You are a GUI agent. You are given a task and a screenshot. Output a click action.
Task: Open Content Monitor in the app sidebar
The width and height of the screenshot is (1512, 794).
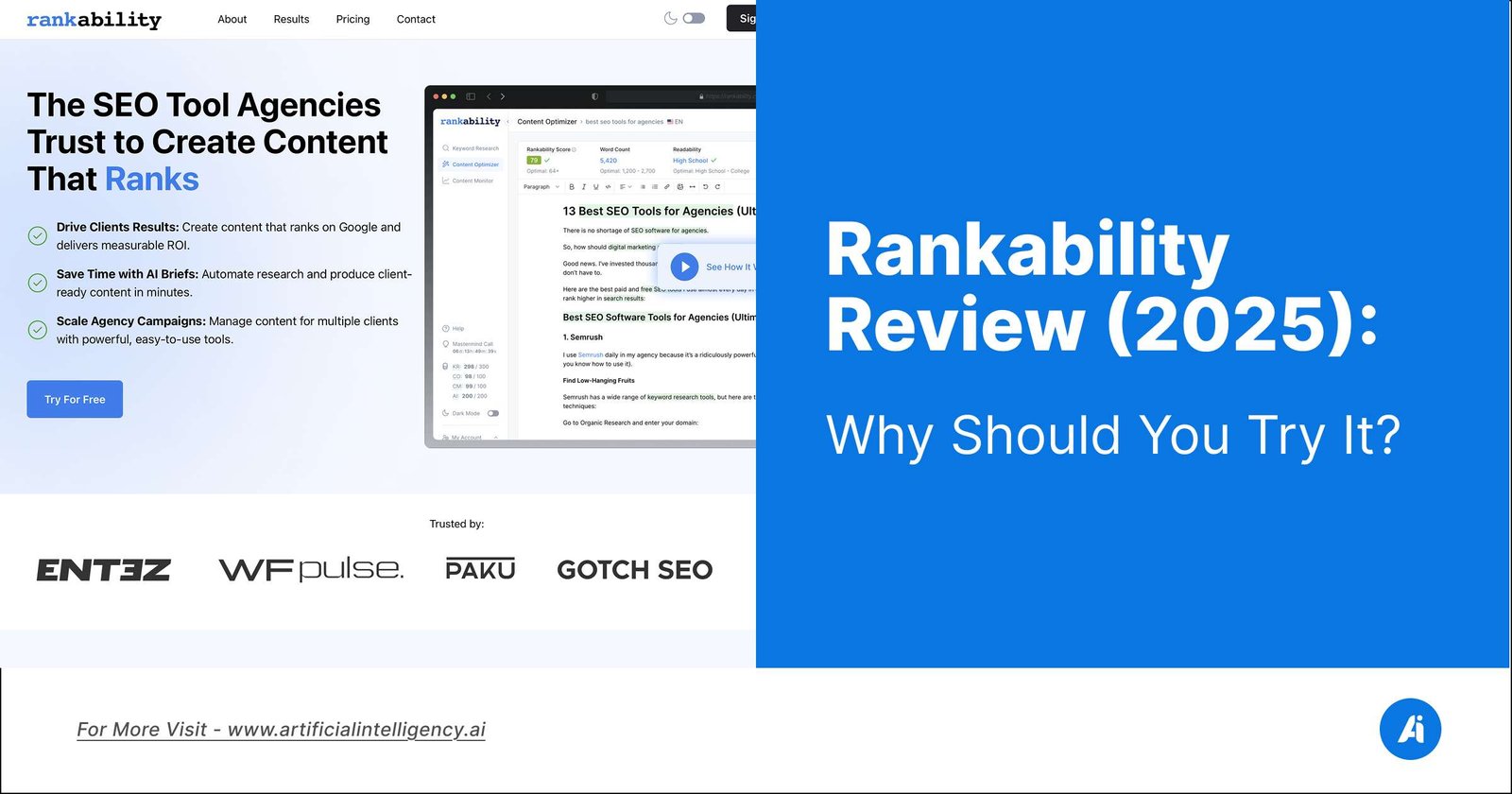coord(468,181)
